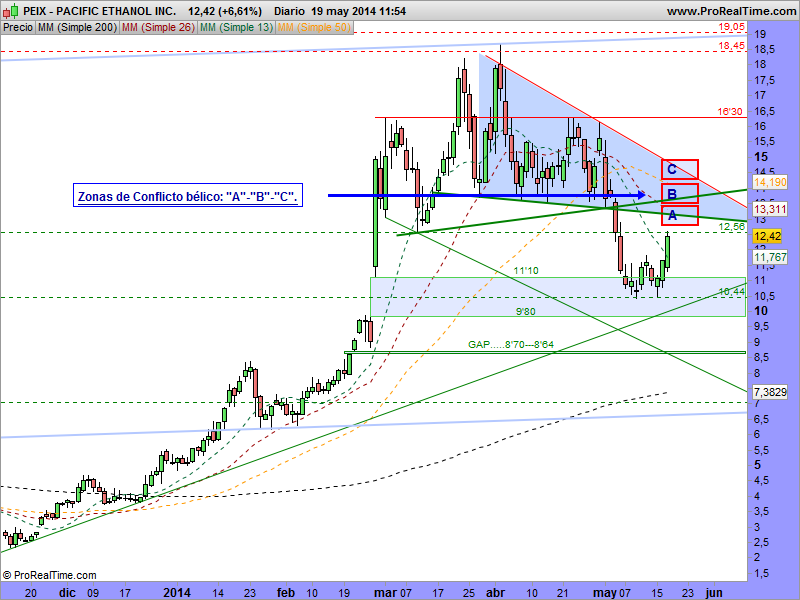800x600 pixels.
Task: Click the abr marker on the time axis
Action: pyautogui.click(x=495, y=592)
